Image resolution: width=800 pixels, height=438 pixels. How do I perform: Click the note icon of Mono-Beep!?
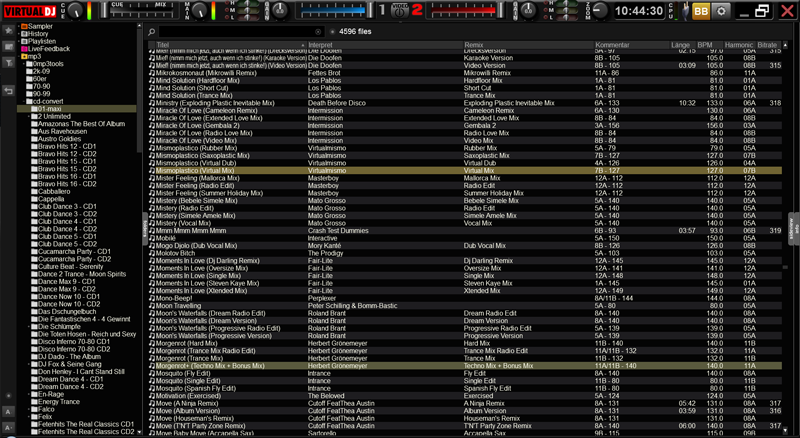(152, 298)
